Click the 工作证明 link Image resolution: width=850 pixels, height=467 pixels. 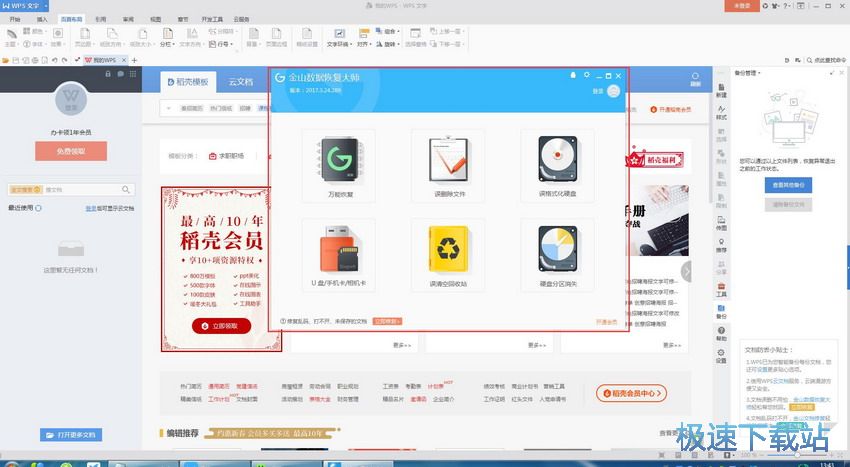pos(494,399)
